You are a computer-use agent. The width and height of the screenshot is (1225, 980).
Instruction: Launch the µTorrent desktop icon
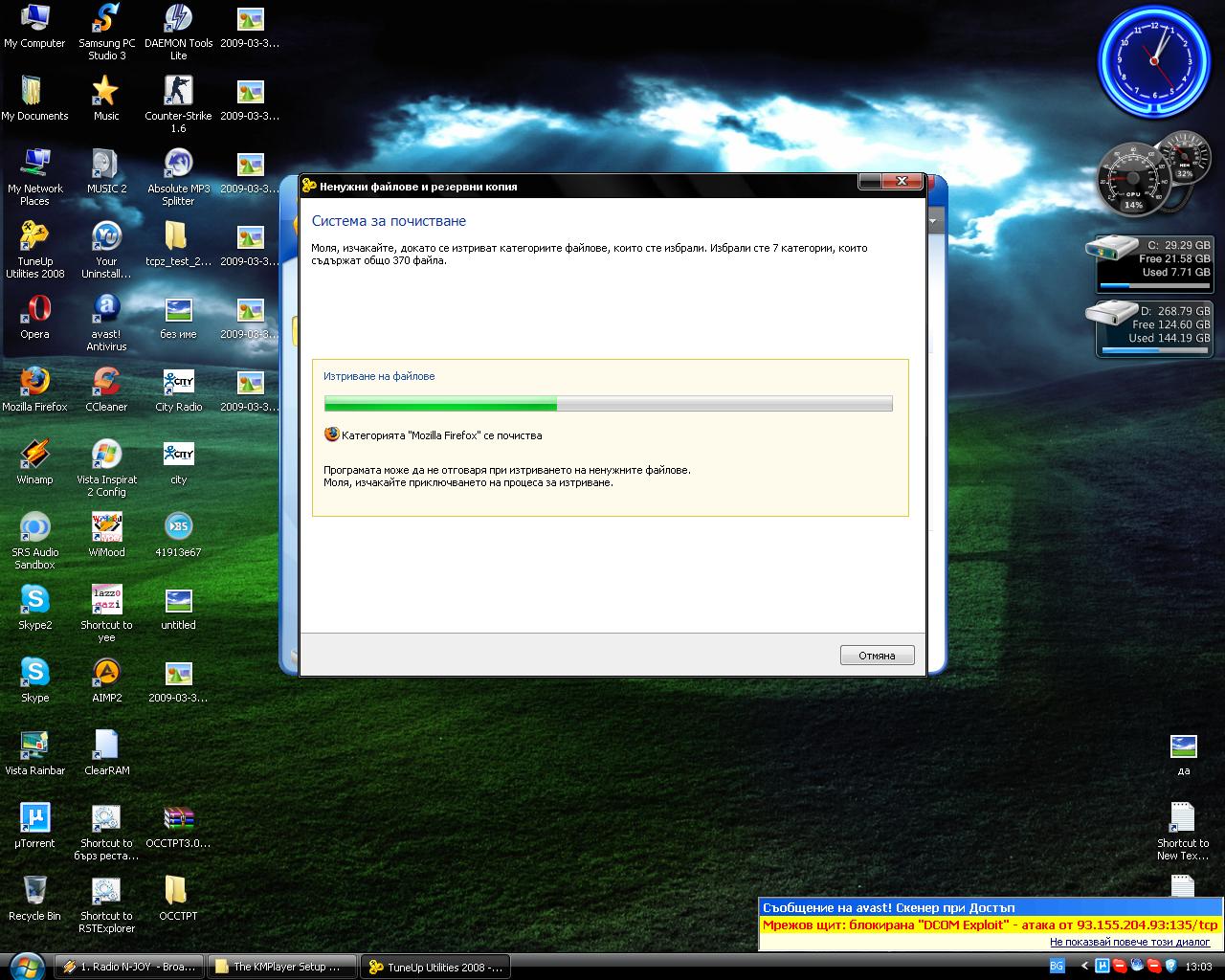click(x=34, y=827)
